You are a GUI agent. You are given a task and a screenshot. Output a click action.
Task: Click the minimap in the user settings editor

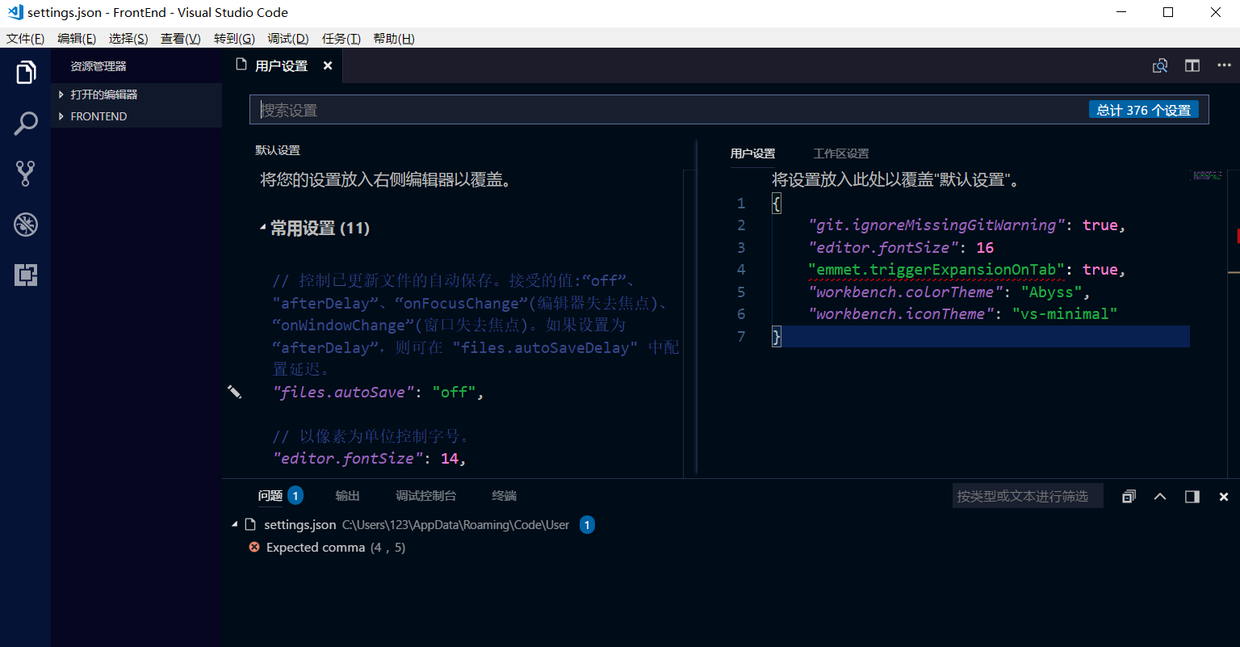click(1208, 175)
